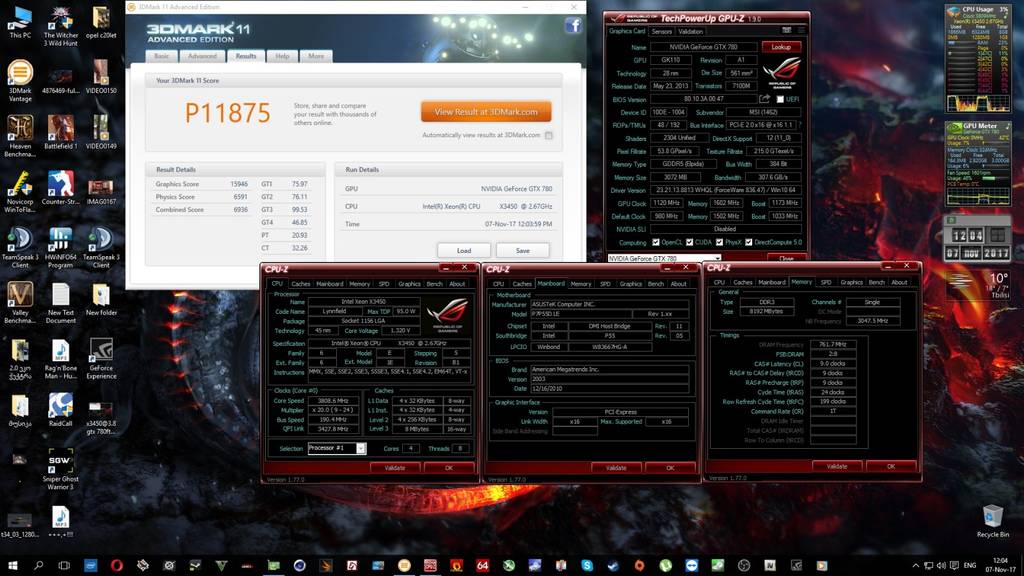Launch The Witcher 3 Wild Hunt shortcut

(x=60, y=25)
